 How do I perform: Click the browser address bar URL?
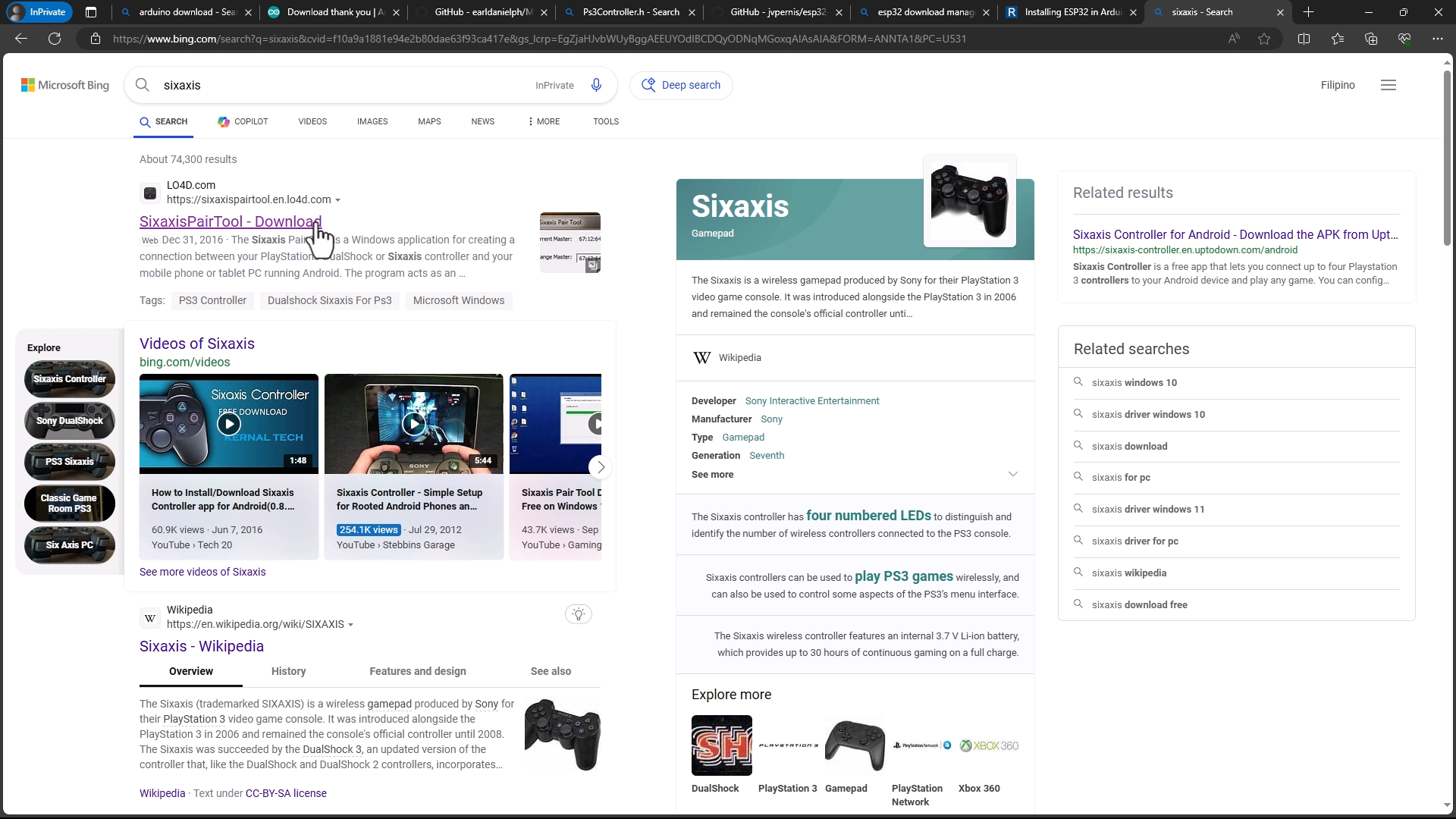(538, 39)
